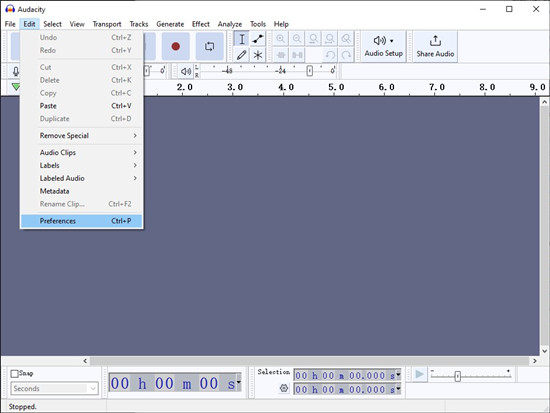Click the green timeline playhead triangle

point(16,87)
